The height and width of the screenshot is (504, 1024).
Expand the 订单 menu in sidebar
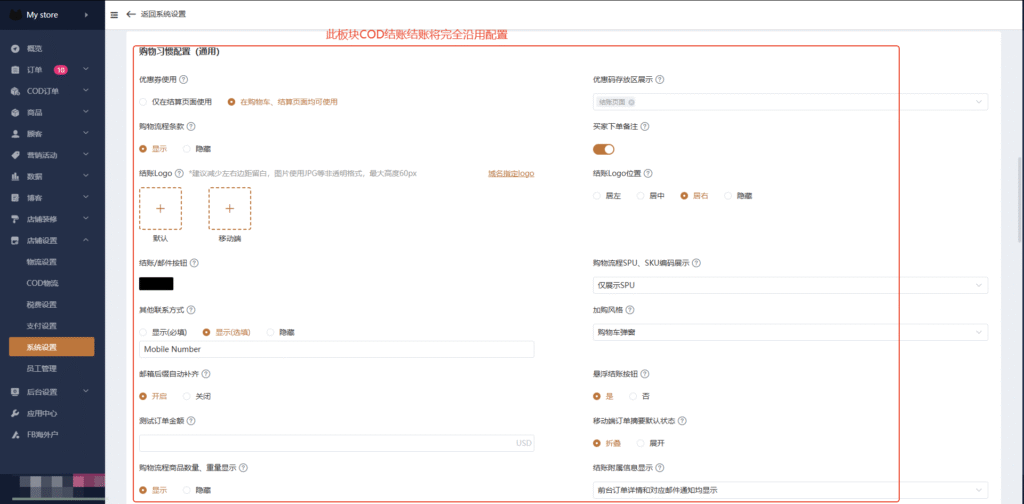87,70
